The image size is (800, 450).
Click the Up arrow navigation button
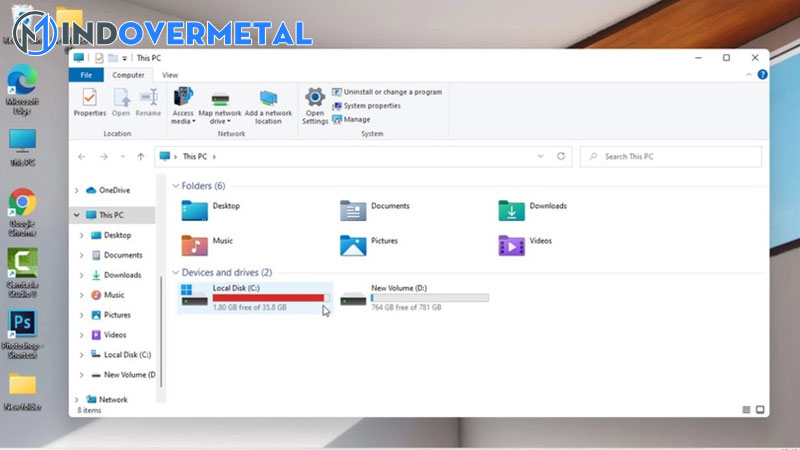(x=141, y=157)
